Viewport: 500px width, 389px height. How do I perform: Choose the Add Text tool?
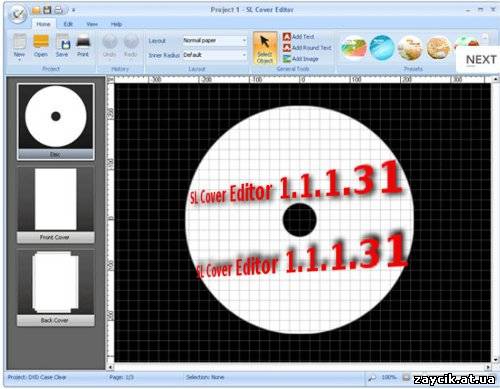pyautogui.click(x=299, y=37)
